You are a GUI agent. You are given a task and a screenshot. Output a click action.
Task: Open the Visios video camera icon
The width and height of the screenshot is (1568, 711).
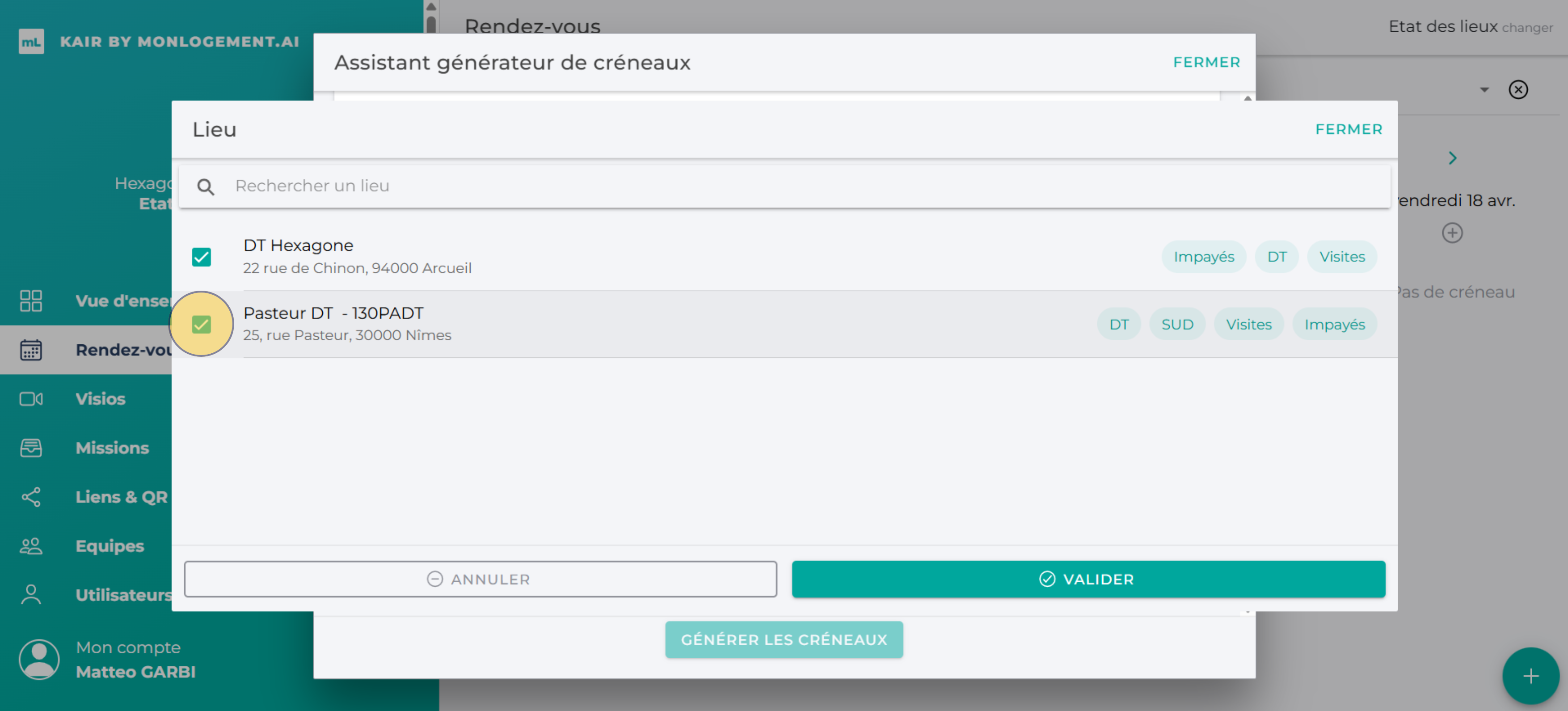[x=31, y=399]
